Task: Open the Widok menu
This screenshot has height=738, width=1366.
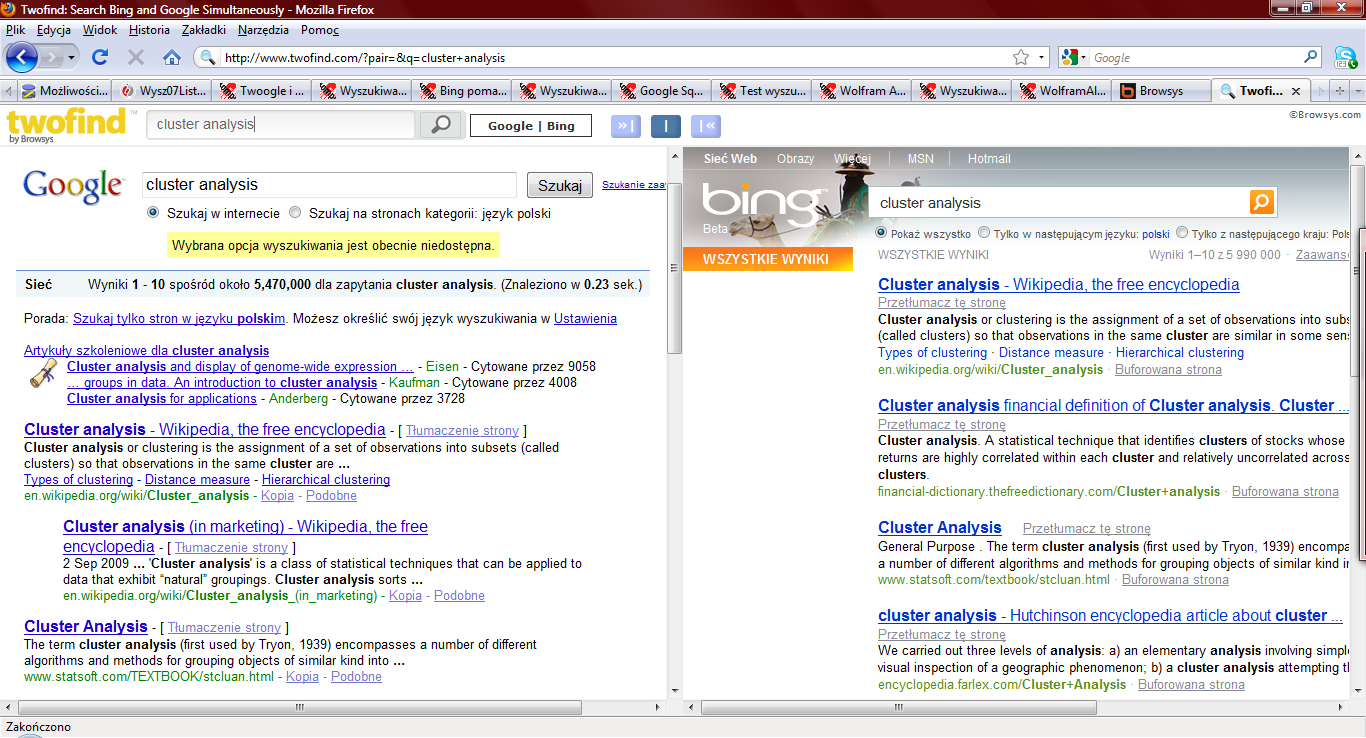Action: point(100,30)
